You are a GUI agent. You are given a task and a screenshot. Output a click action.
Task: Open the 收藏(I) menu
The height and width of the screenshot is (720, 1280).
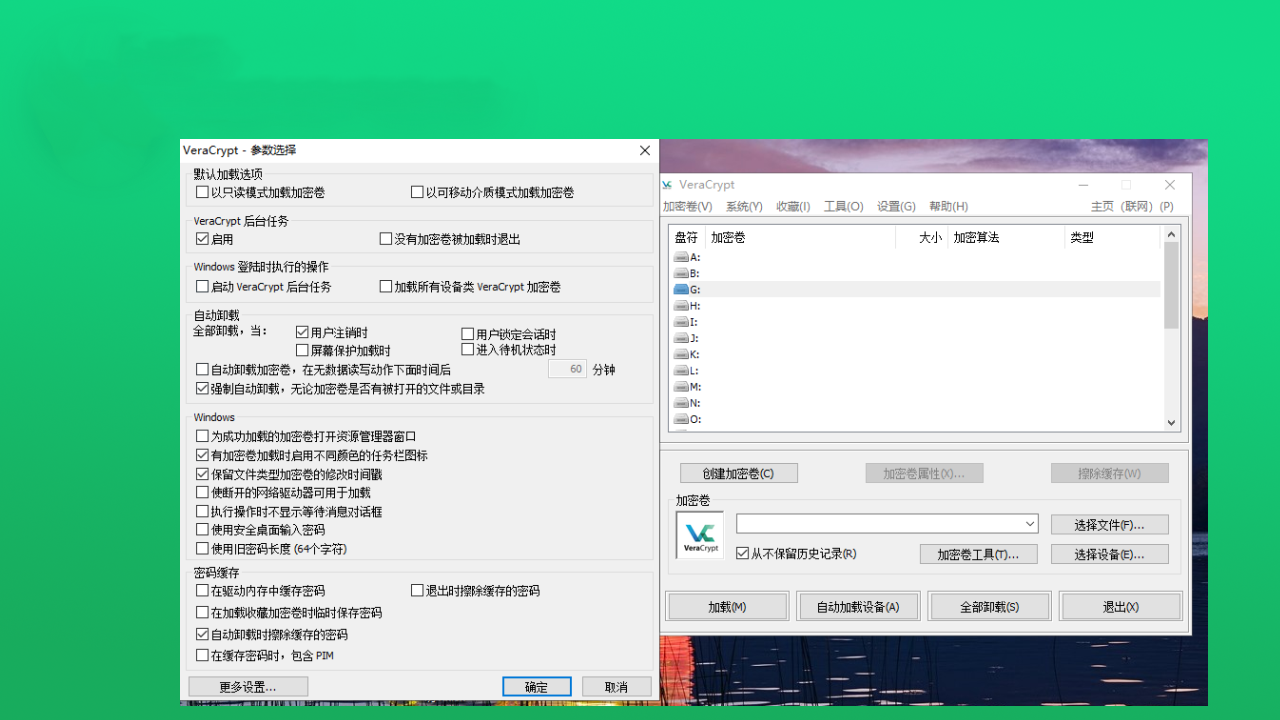pos(793,207)
